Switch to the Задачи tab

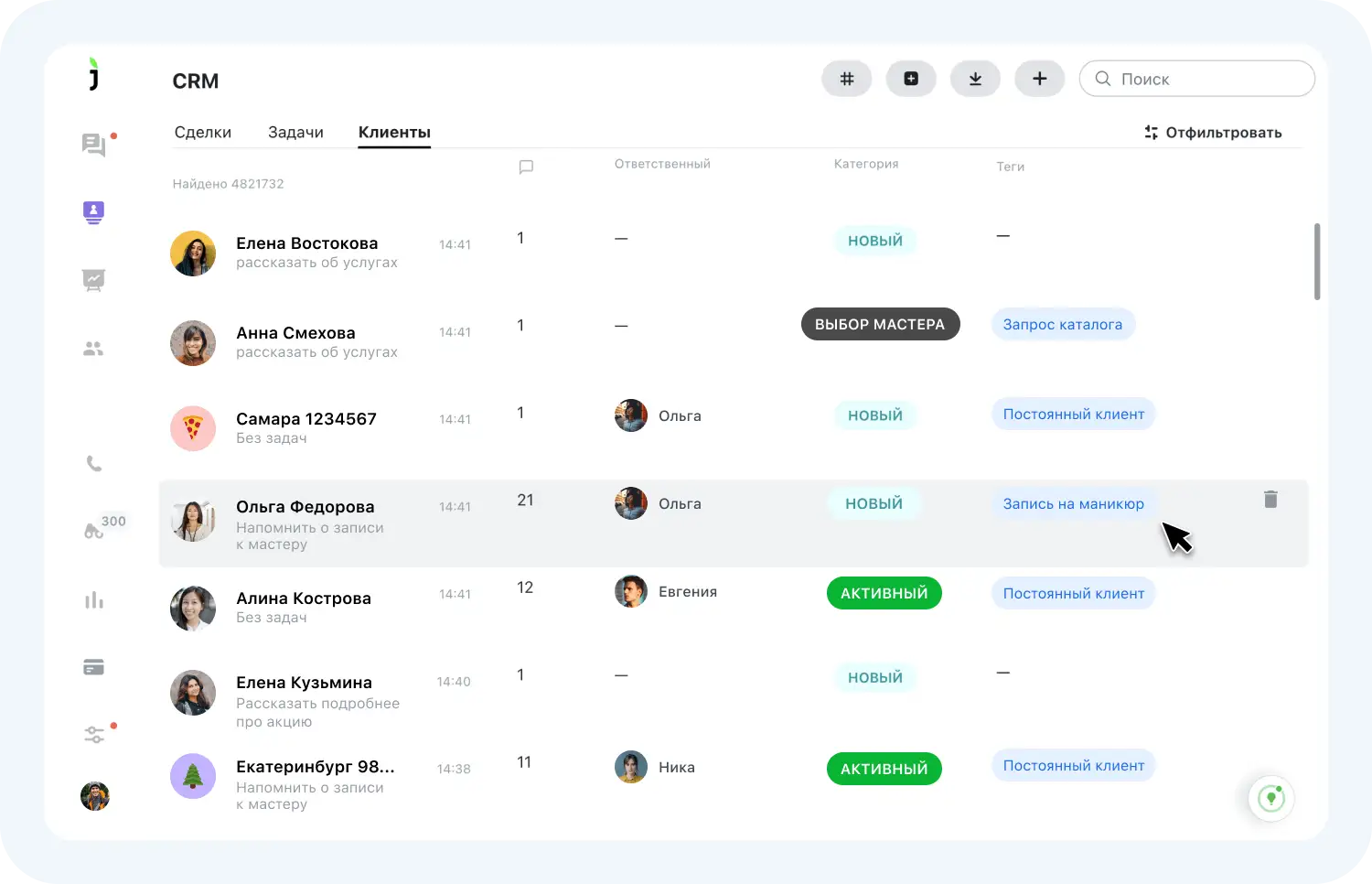tap(295, 133)
